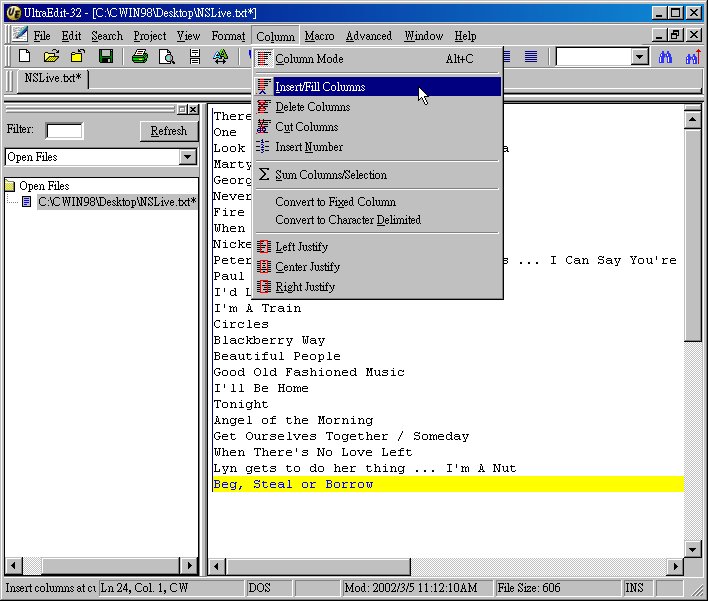Click the printer icon in toolbar

(140, 57)
